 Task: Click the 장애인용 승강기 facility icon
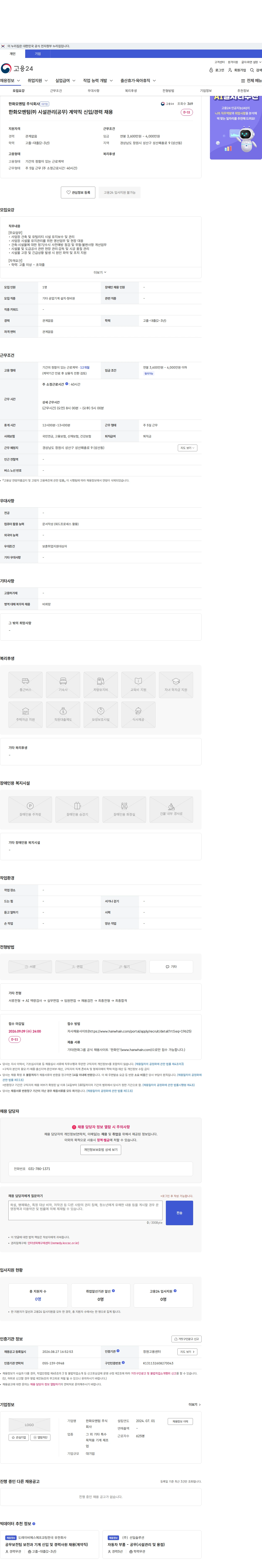coord(77,810)
